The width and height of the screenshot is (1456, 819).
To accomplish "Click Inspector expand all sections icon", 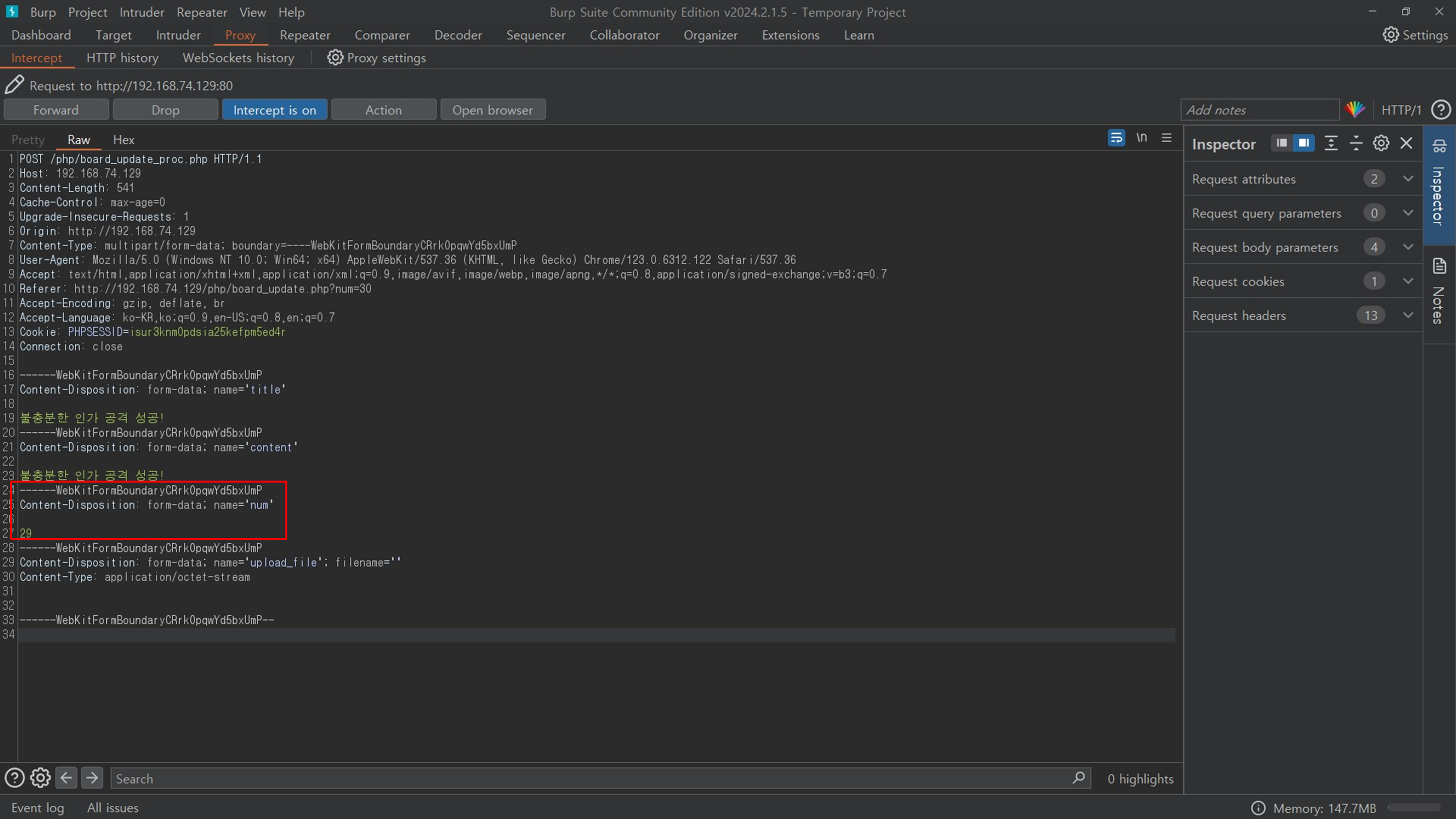I will [1331, 143].
